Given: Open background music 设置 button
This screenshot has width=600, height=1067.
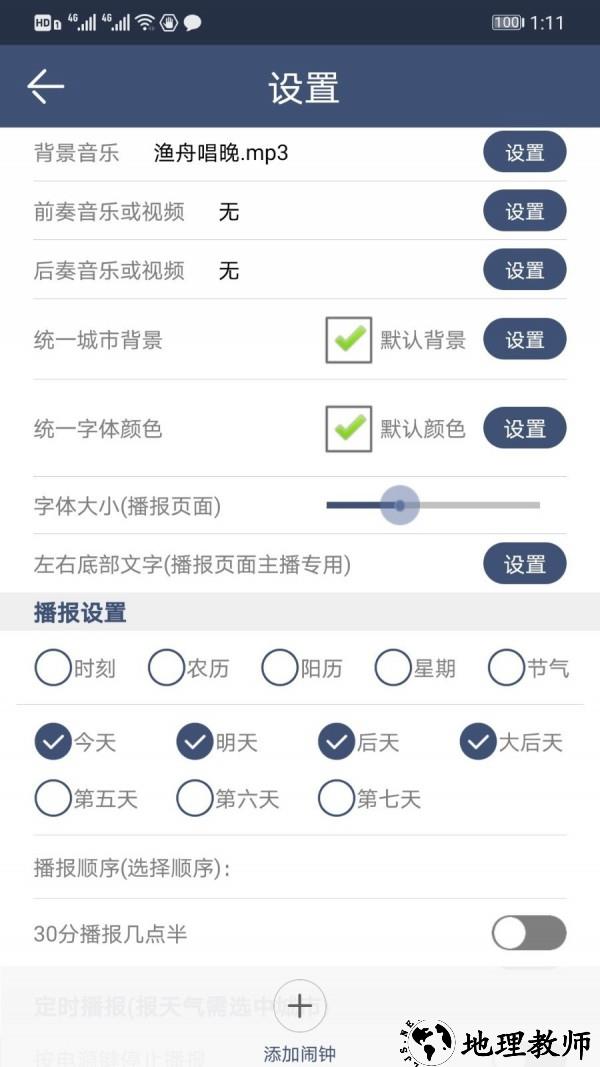Looking at the screenshot, I should pyautogui.click(x=524, y=153).
